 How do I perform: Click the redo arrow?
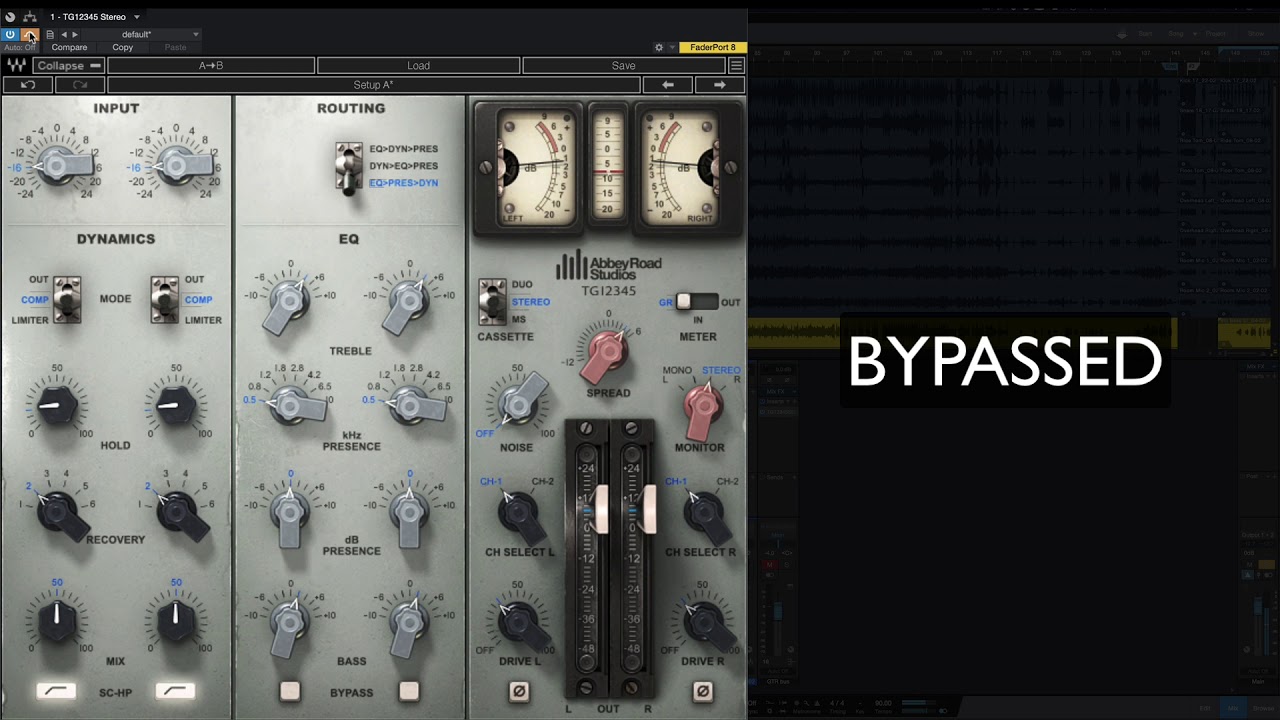coord(80,85)
